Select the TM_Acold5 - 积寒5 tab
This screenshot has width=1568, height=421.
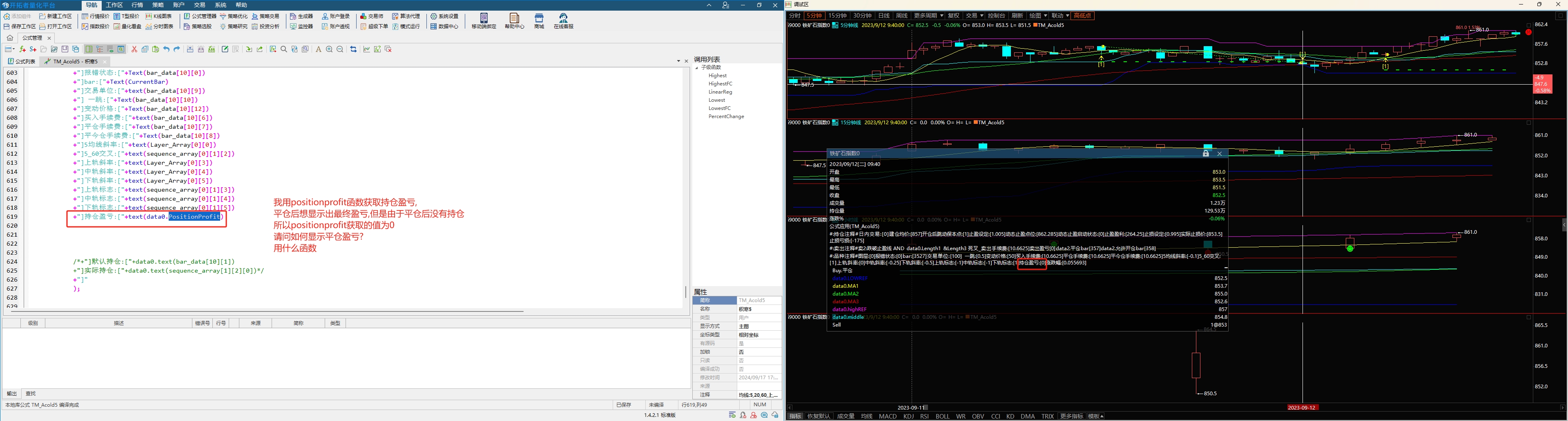coord(75,62)
